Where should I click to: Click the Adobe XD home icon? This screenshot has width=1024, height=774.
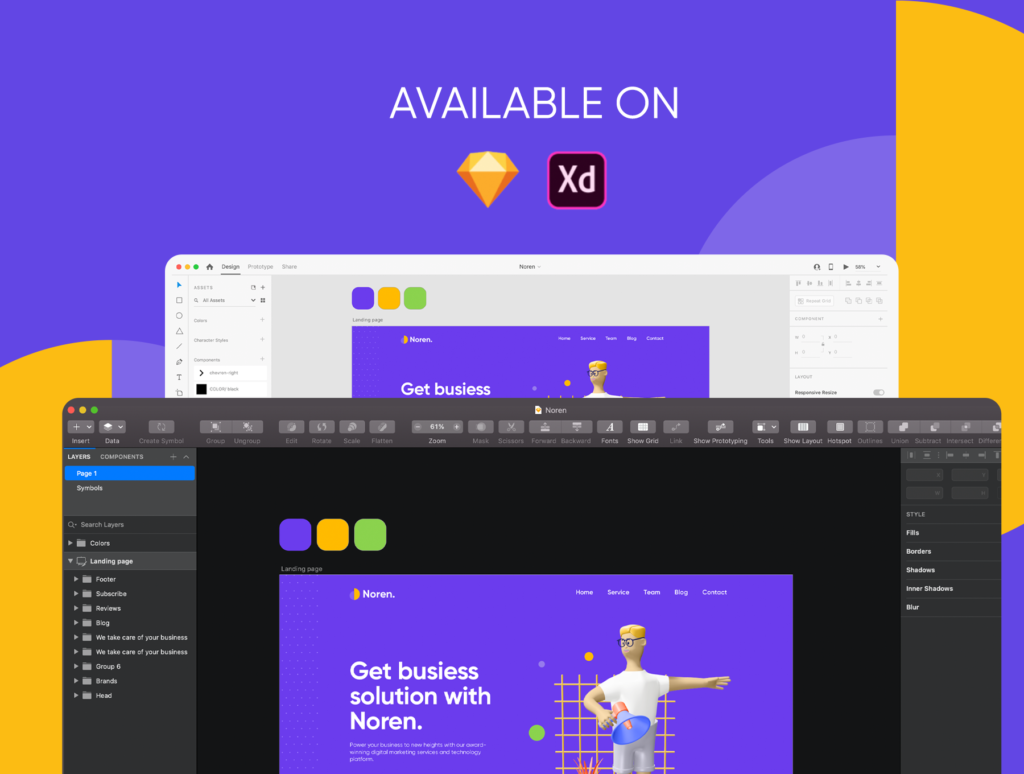(x=209, y=267)
